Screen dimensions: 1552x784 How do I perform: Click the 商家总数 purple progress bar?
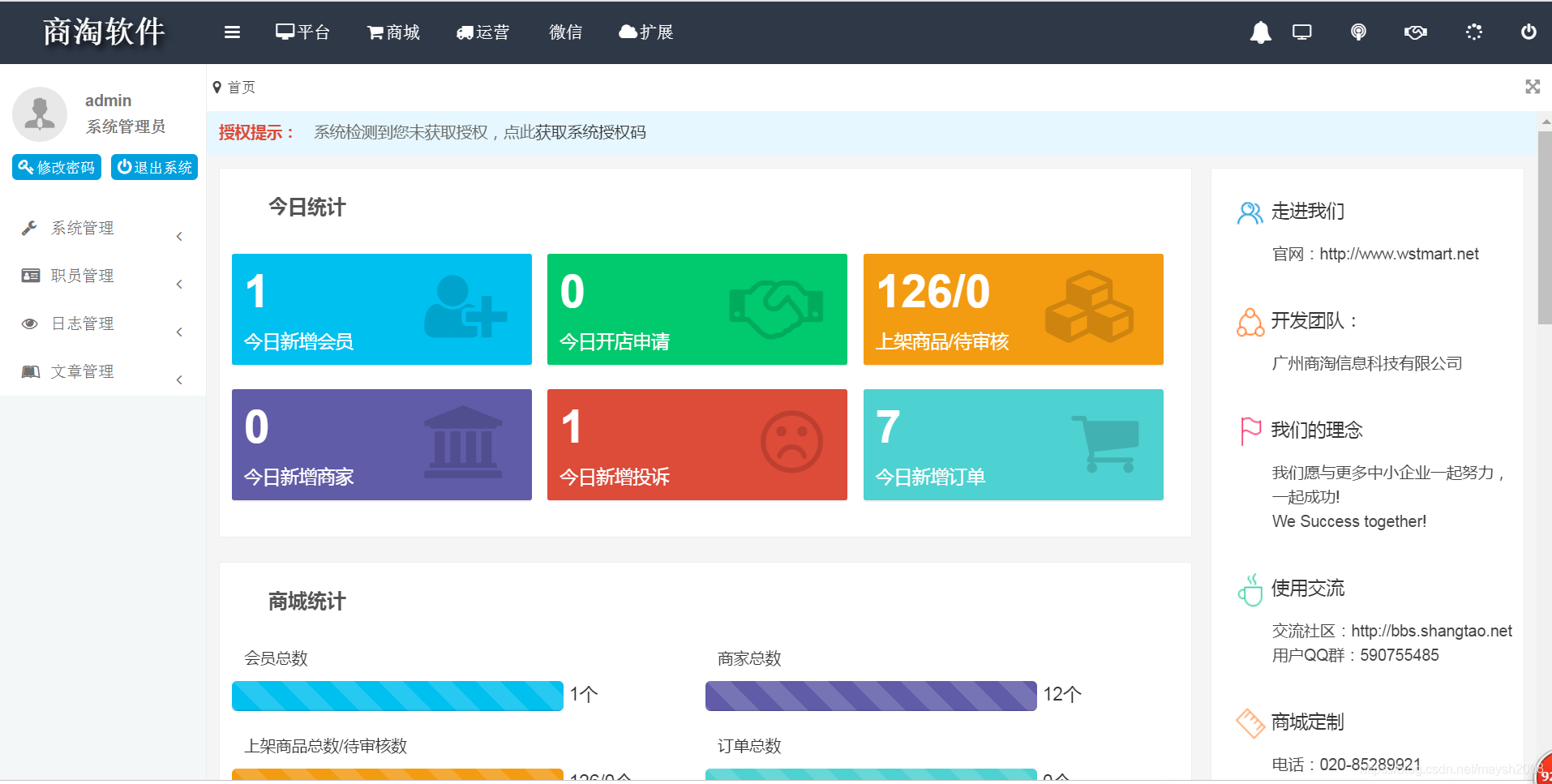[871, 696]
